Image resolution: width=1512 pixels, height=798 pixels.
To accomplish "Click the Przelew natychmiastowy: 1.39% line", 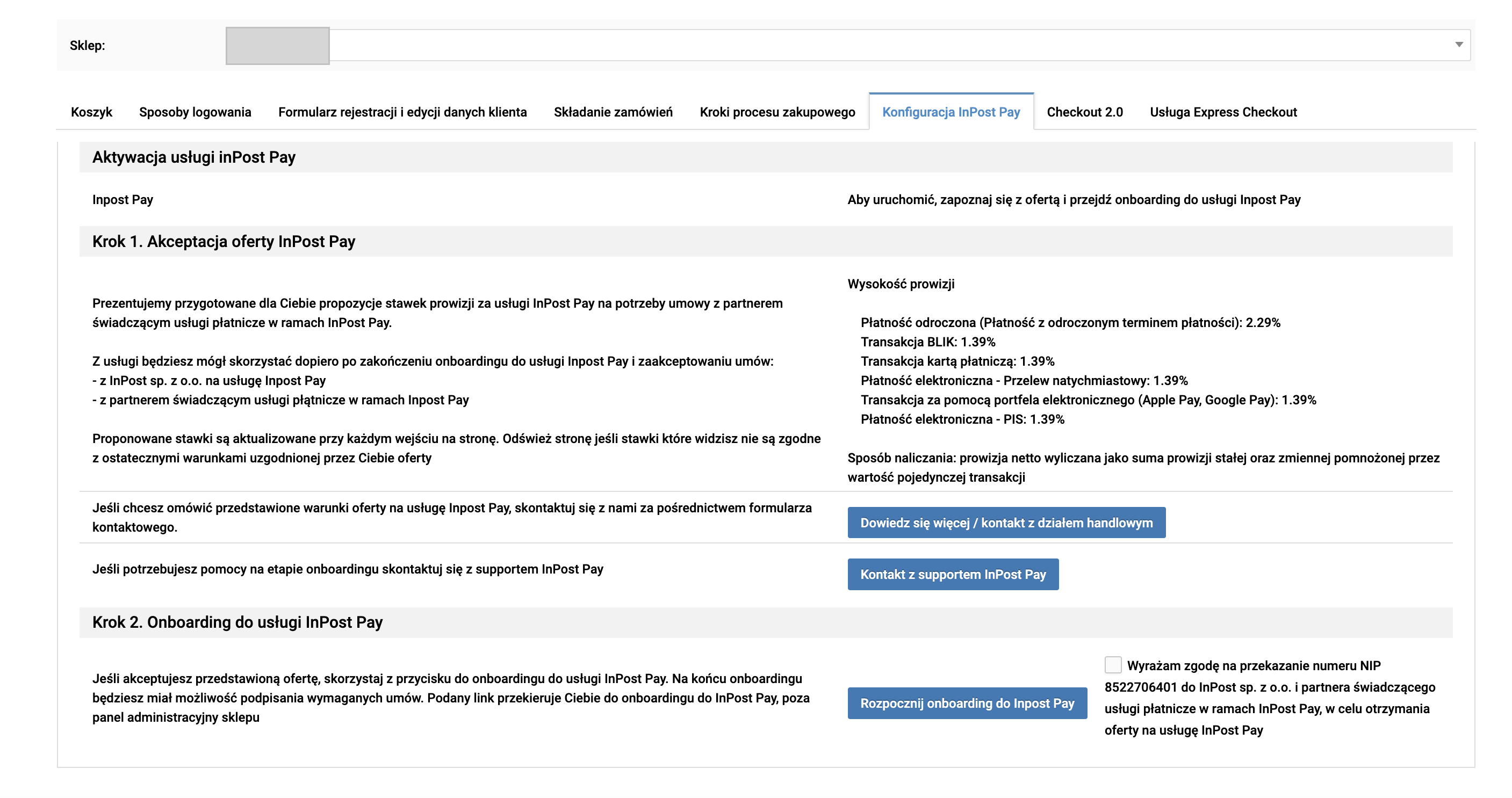I will (x=1024, y=381).
